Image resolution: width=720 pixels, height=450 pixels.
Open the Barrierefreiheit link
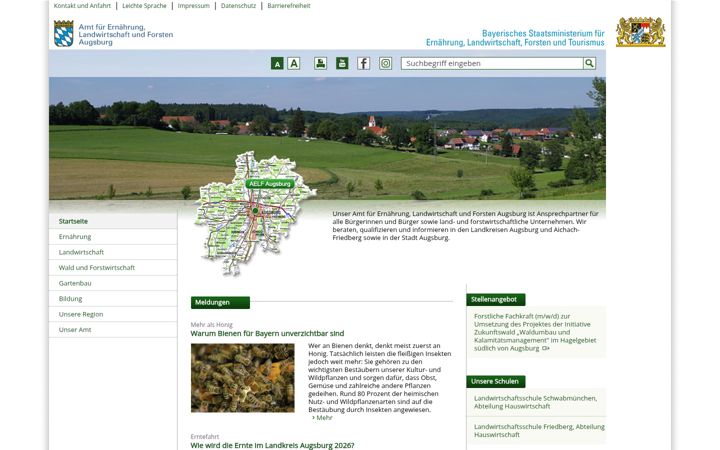289,6
